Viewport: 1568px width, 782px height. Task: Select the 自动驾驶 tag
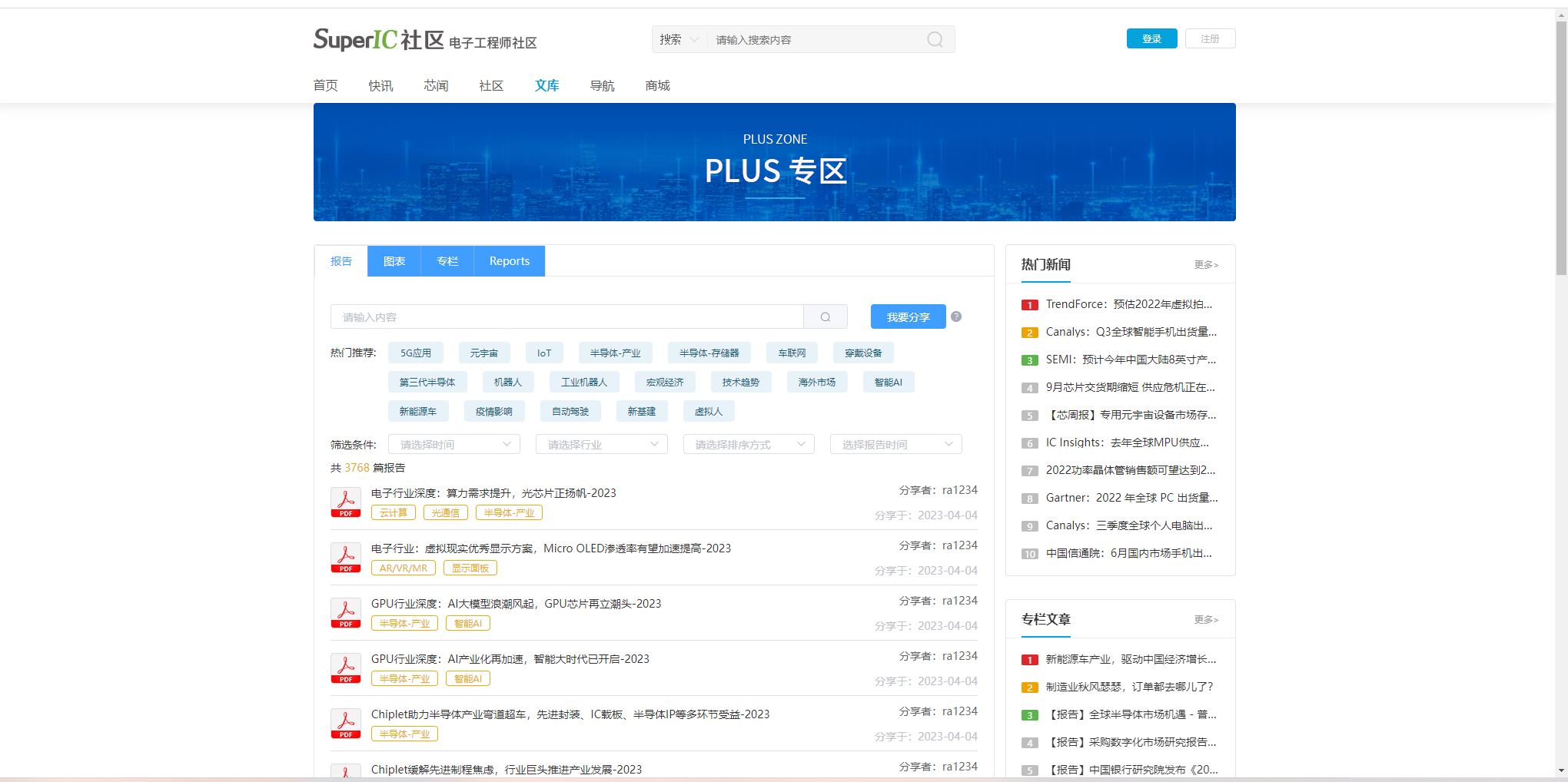tap(570, 411)
